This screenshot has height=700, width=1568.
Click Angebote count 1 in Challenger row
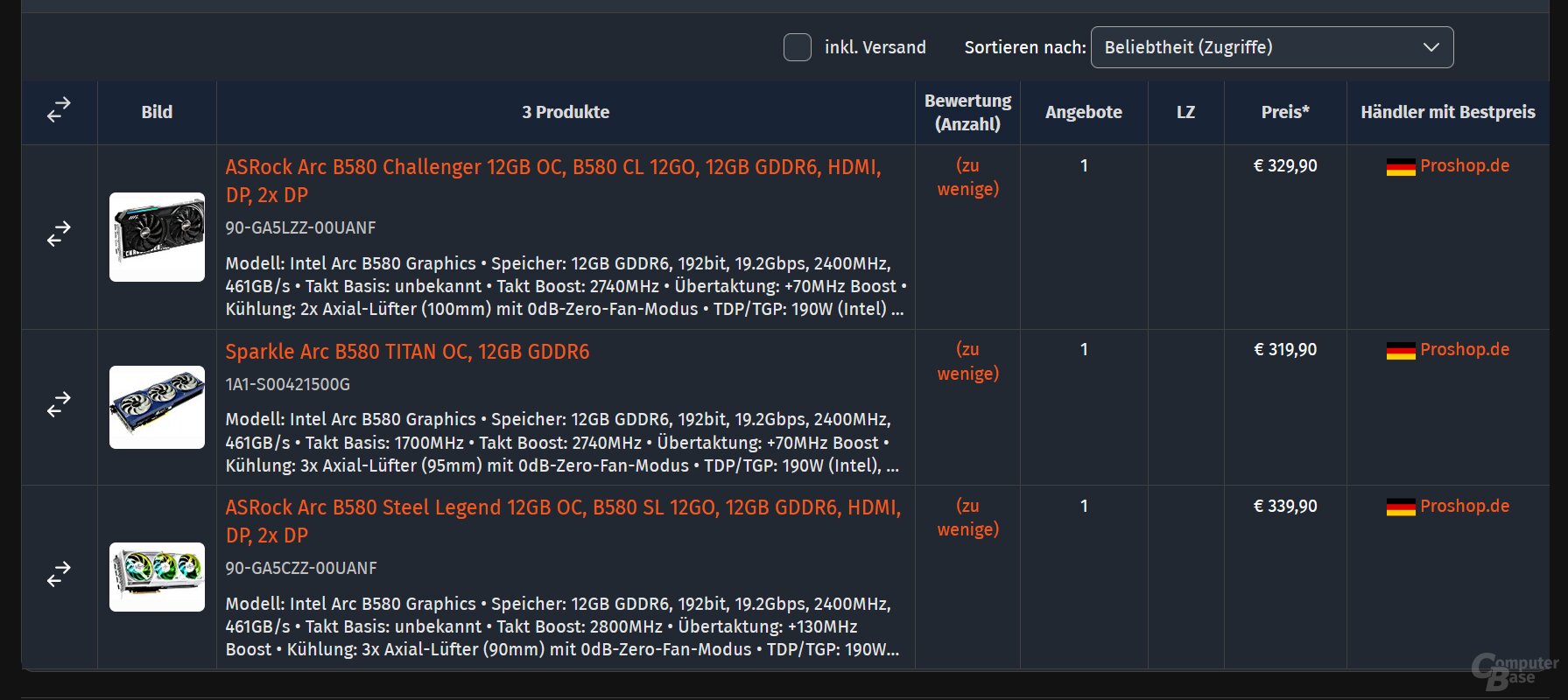(1084, 165)
